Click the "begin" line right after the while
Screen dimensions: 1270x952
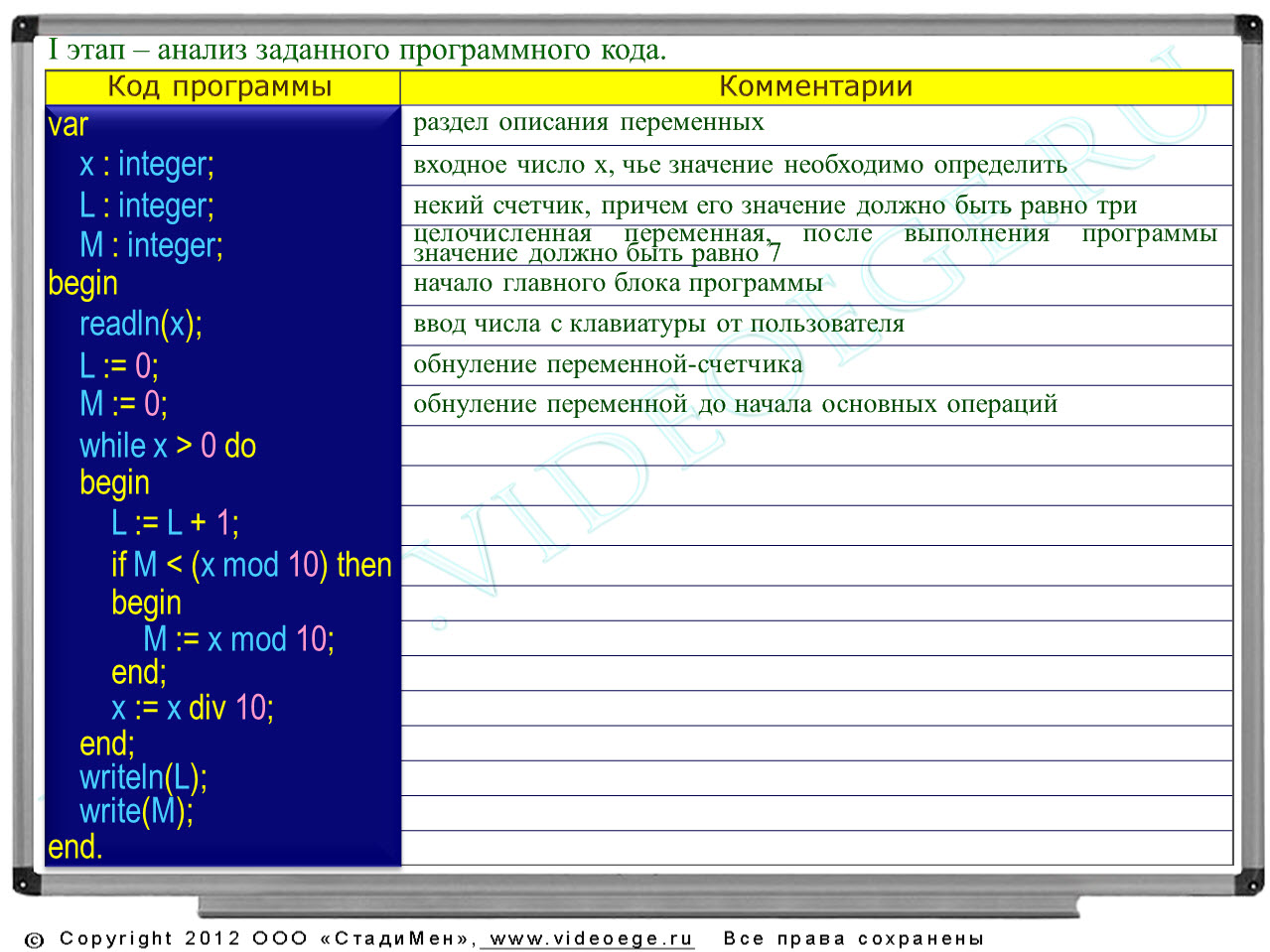point(114,483)
